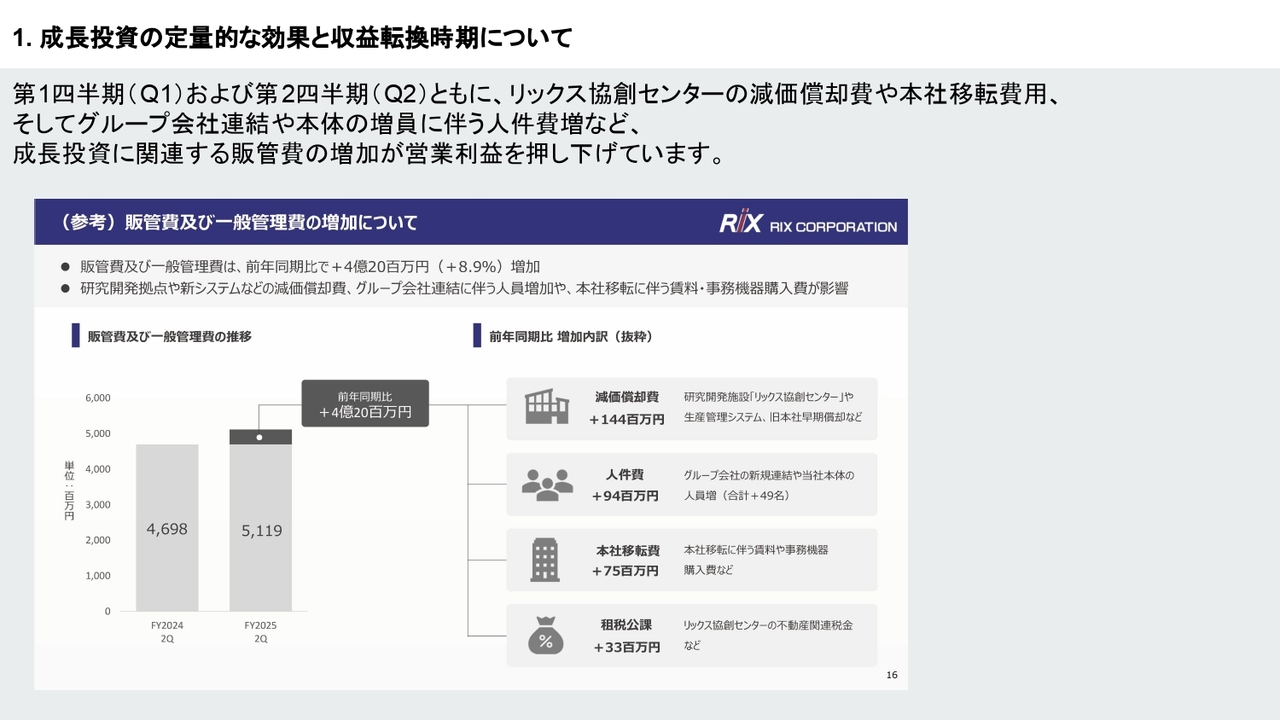Select the 減価償却費 +144百万円 card
This screenshot has width=1280, height=720.
point(691,408)
